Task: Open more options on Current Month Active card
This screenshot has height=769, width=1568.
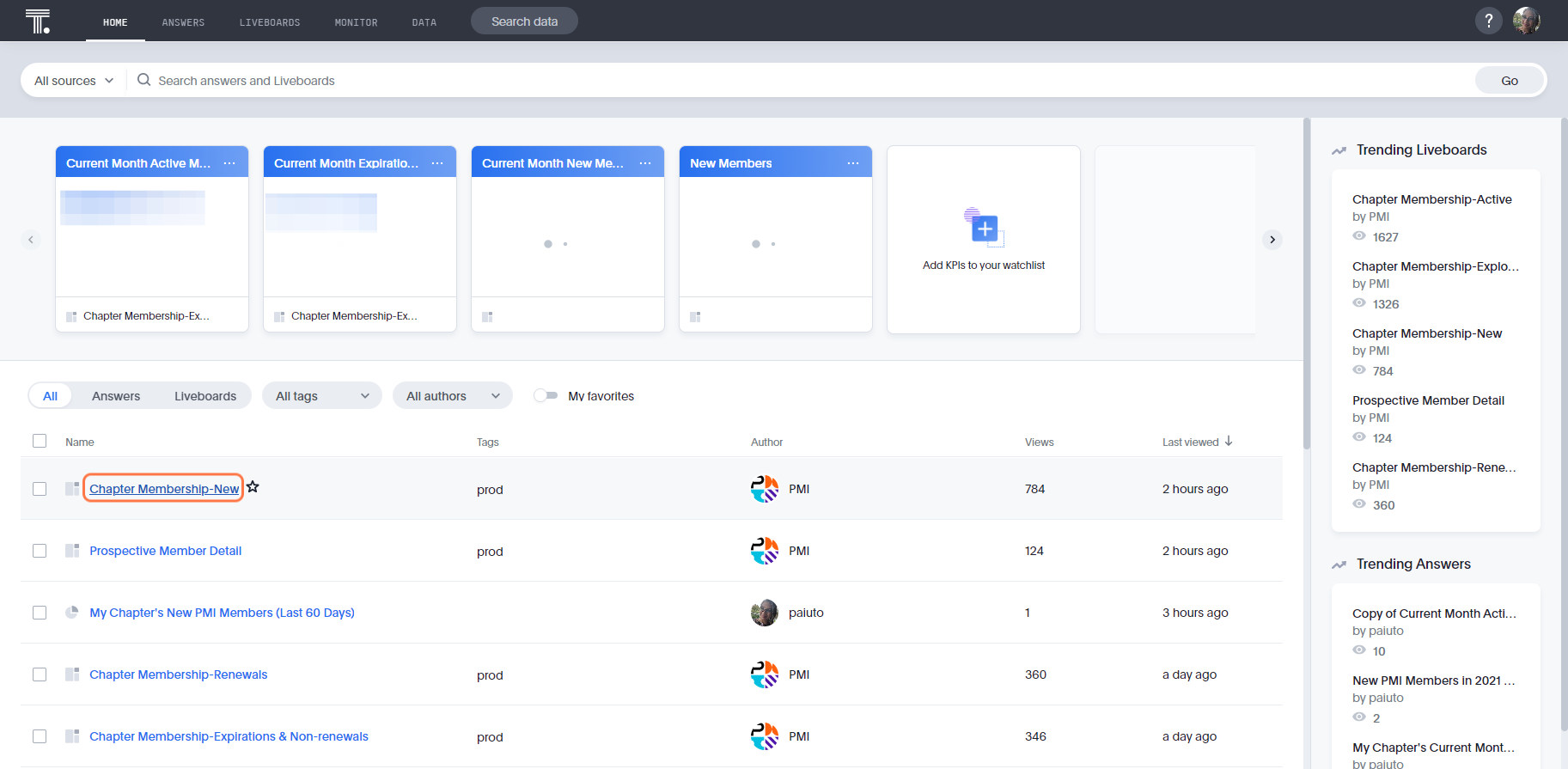Action: pos(229,163)
